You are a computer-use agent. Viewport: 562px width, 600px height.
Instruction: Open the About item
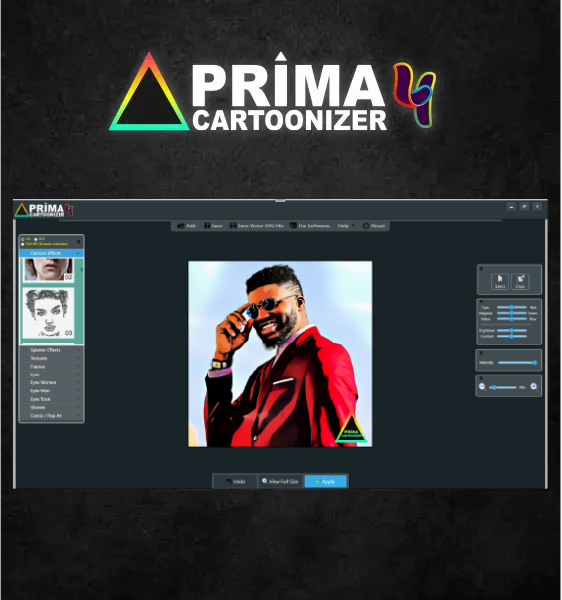374,226
